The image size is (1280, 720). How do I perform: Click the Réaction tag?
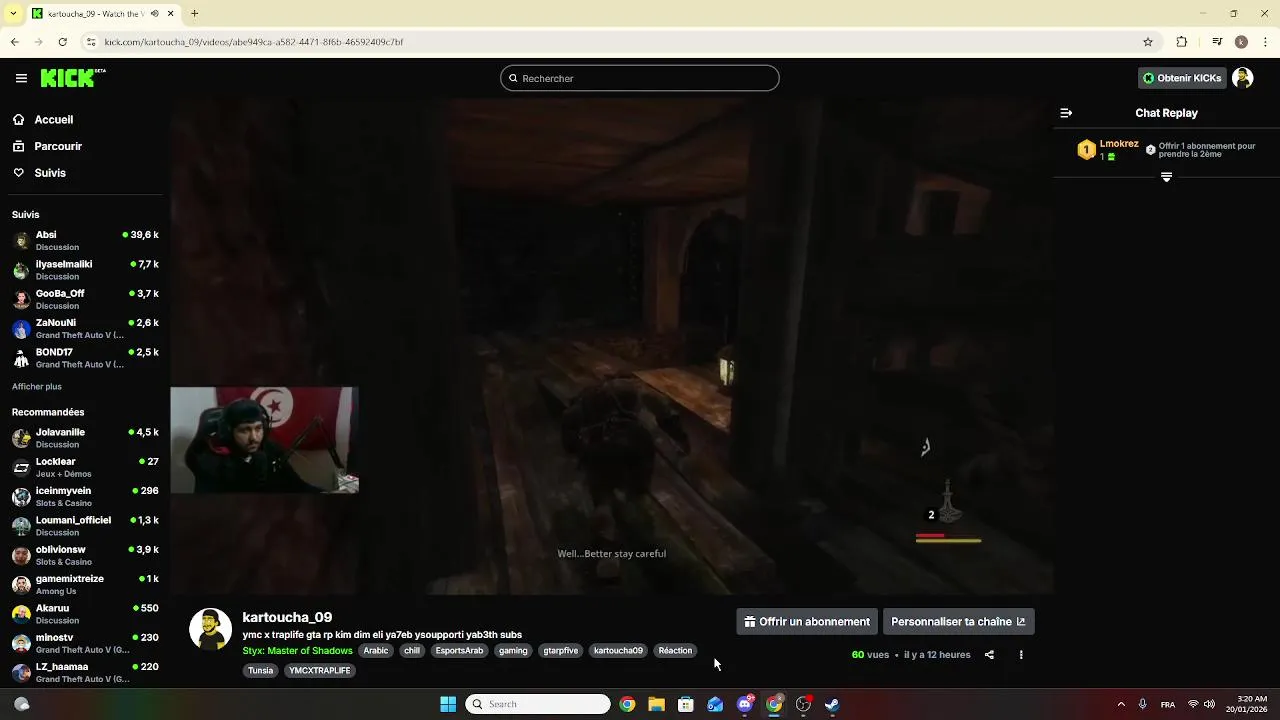(x=675, y=651)
